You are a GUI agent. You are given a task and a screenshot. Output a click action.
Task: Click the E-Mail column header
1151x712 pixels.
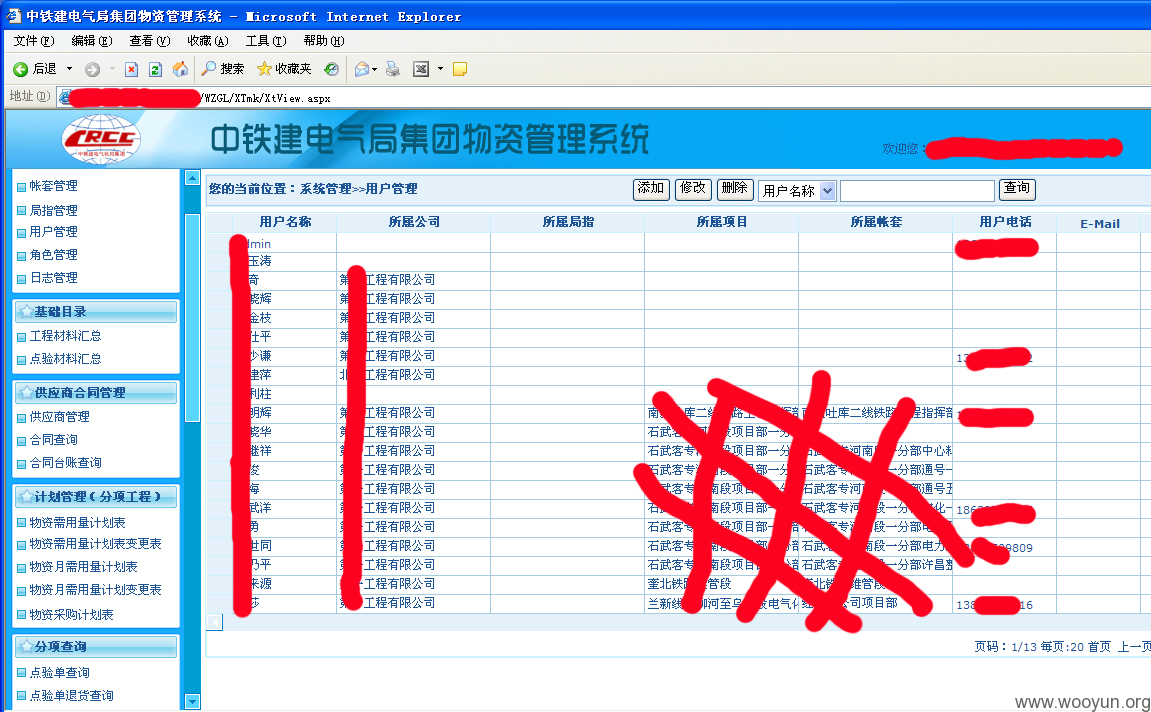point(1100,224)
